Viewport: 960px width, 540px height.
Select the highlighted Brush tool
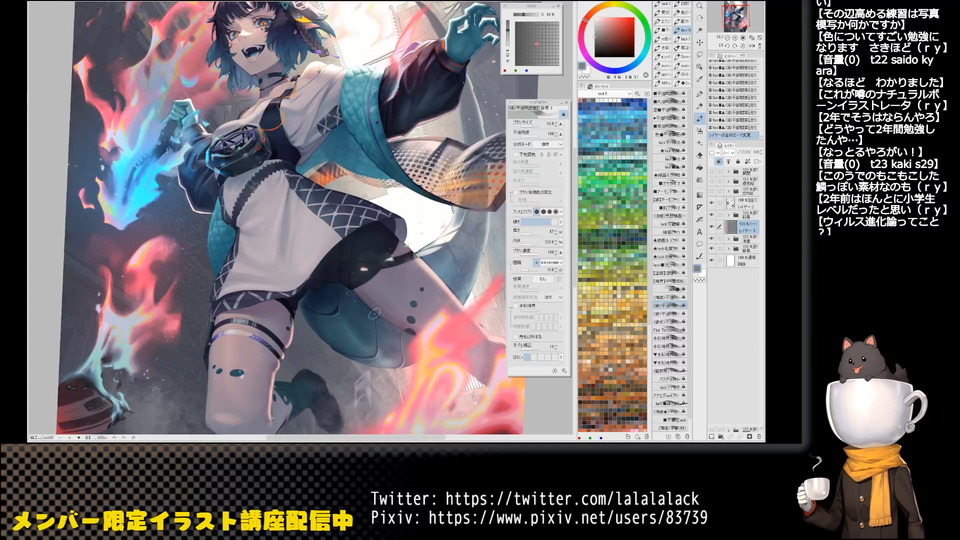pos(699,118)
